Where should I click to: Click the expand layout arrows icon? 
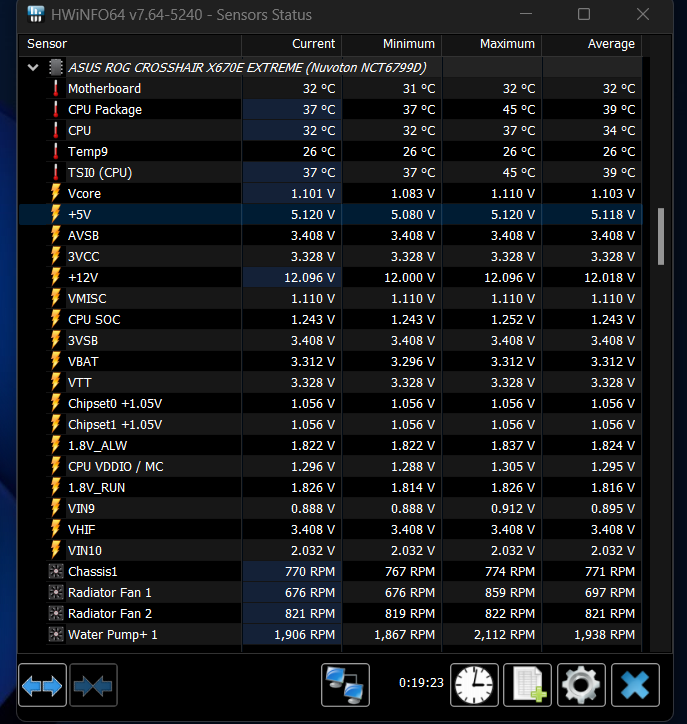(x=42, y=686)
